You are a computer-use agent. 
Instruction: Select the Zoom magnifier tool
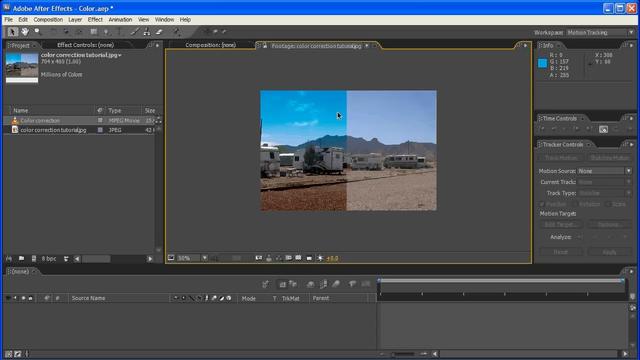(x=38, y=32)
